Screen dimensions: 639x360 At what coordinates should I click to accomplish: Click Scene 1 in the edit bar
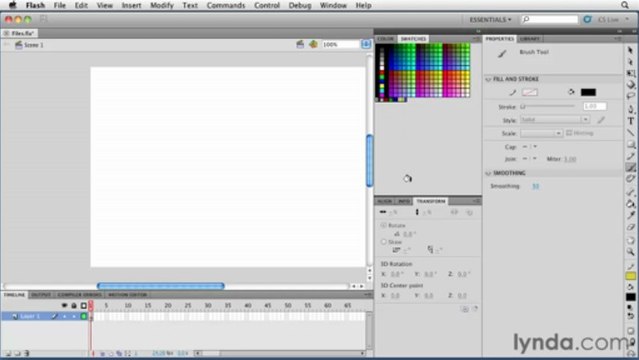pyautogui.click(x=33, y=45)
